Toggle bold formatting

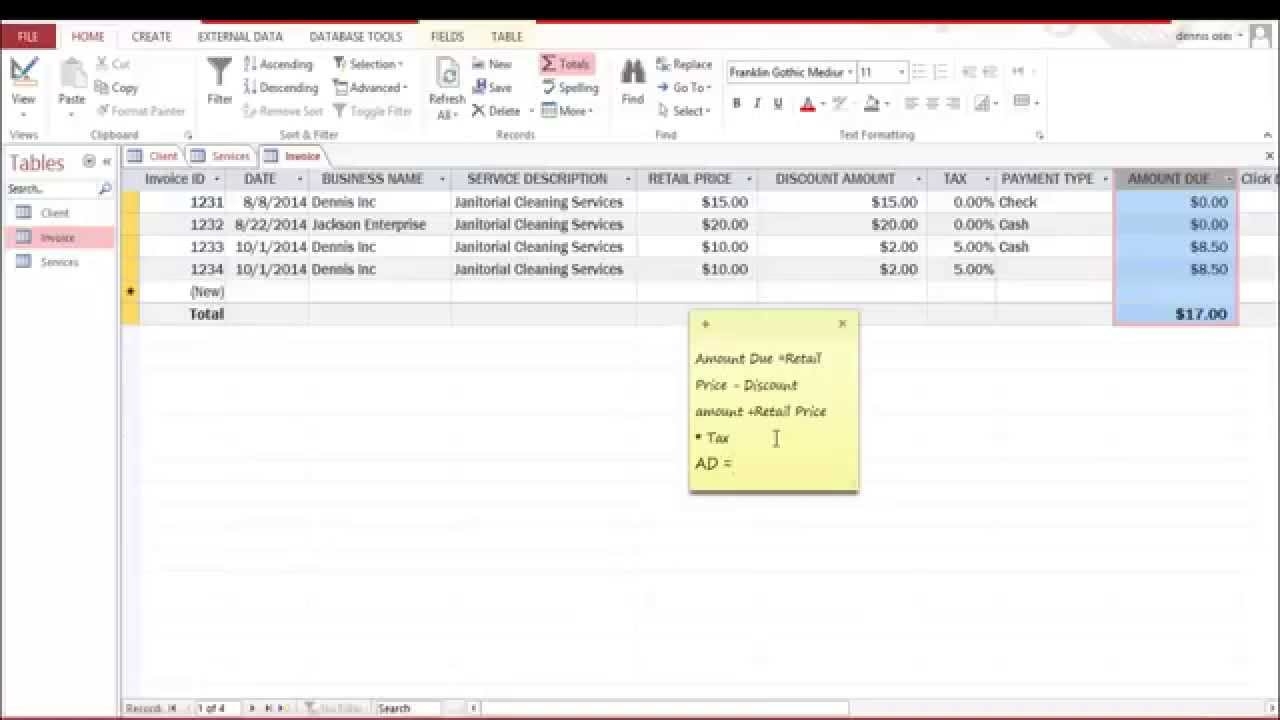(x=737, y=103)
